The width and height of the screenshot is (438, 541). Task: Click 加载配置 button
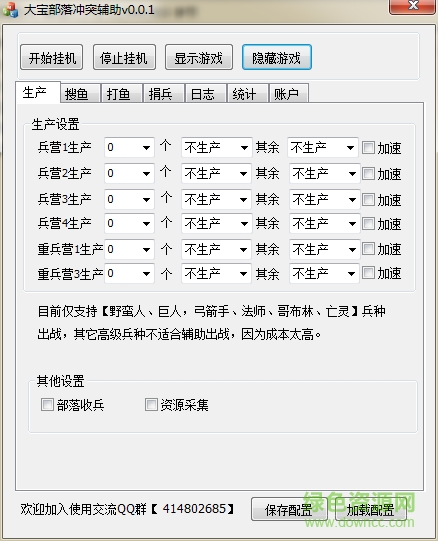(x=371, y=509)
